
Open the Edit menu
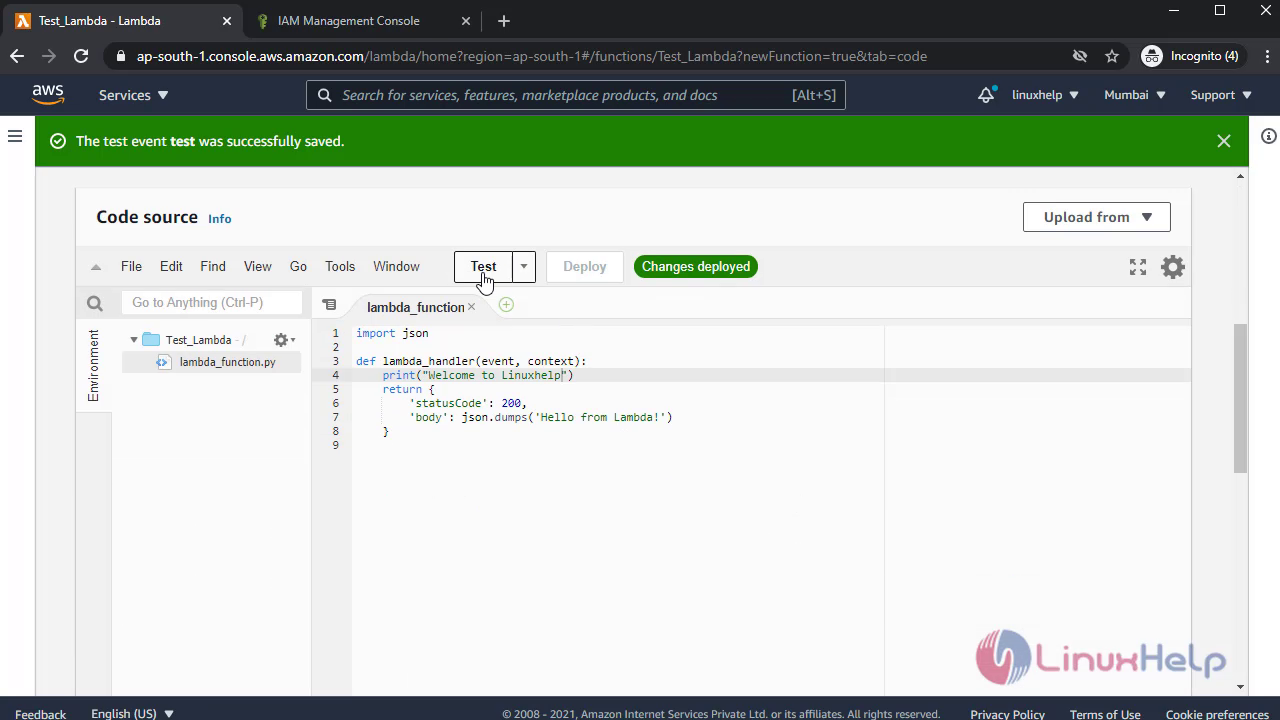click(171, 267)
